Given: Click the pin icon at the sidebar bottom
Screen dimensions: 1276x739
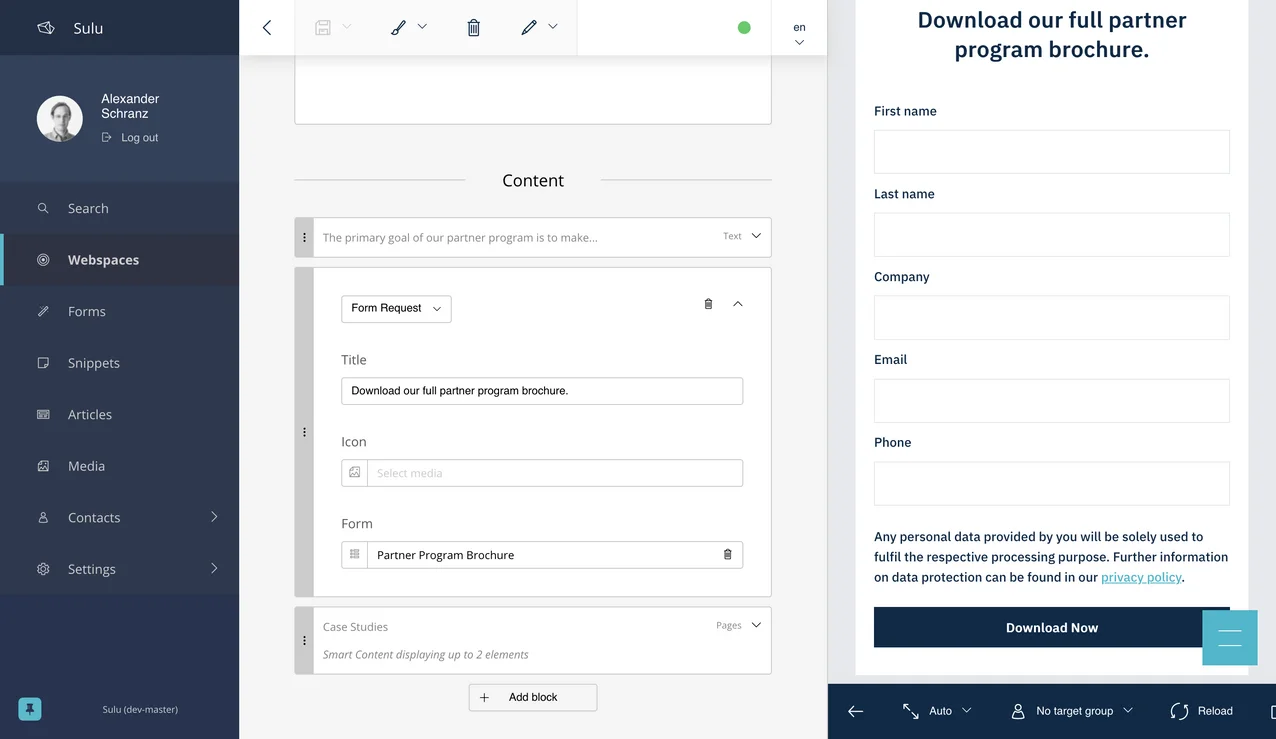Looking at the screenshot, I should [30, 709].
